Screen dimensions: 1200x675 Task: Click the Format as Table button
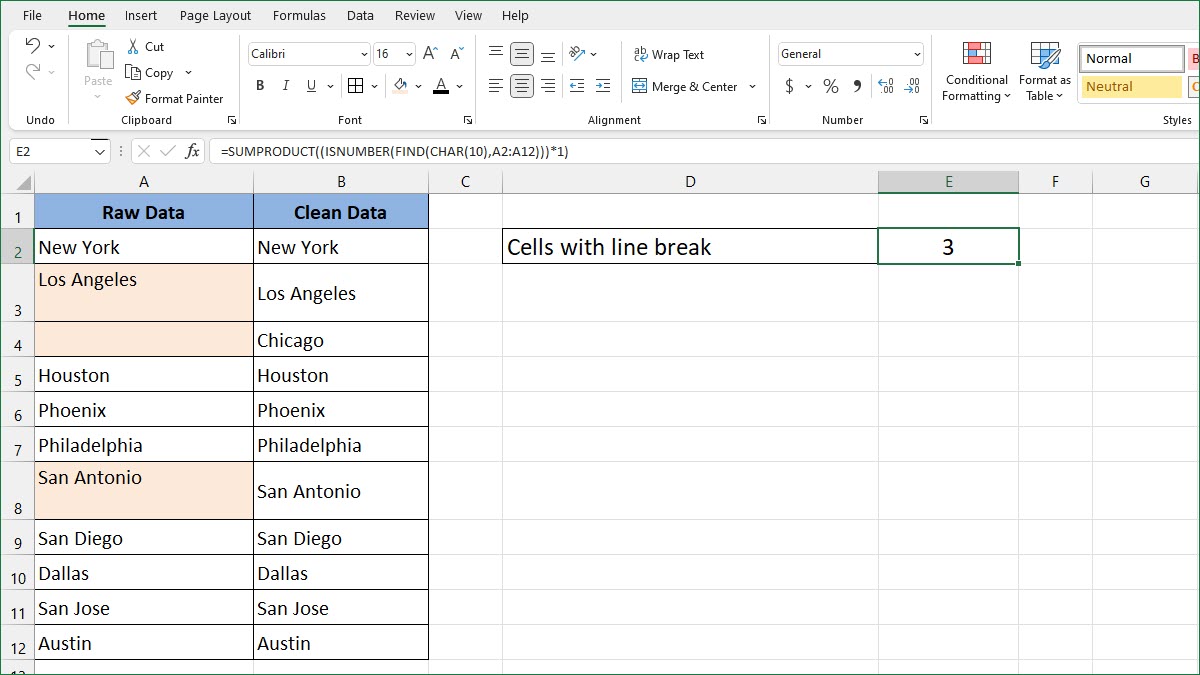click(x=1044, y=68)
